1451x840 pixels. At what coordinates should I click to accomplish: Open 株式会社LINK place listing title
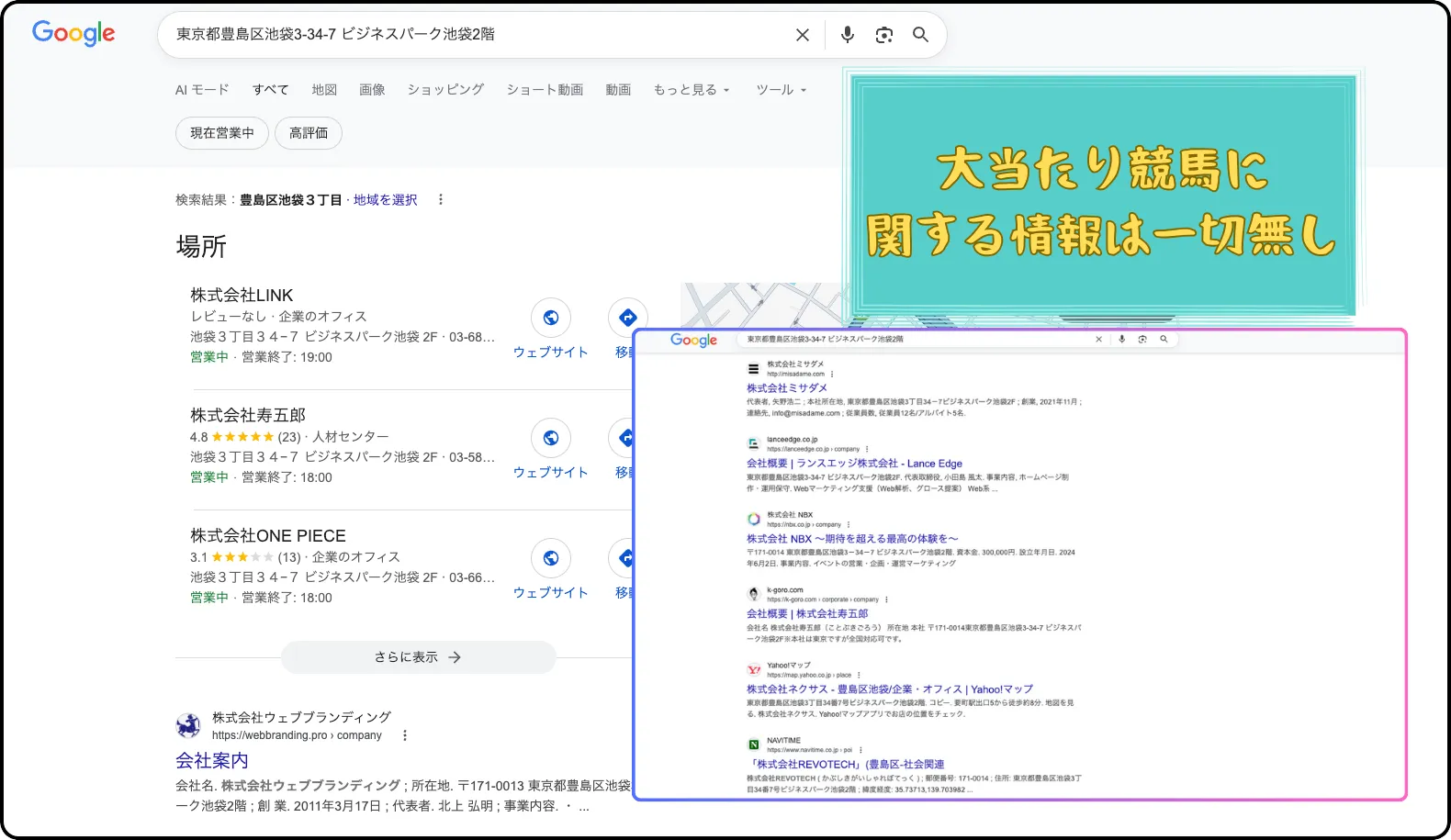(x=242, y=296)
